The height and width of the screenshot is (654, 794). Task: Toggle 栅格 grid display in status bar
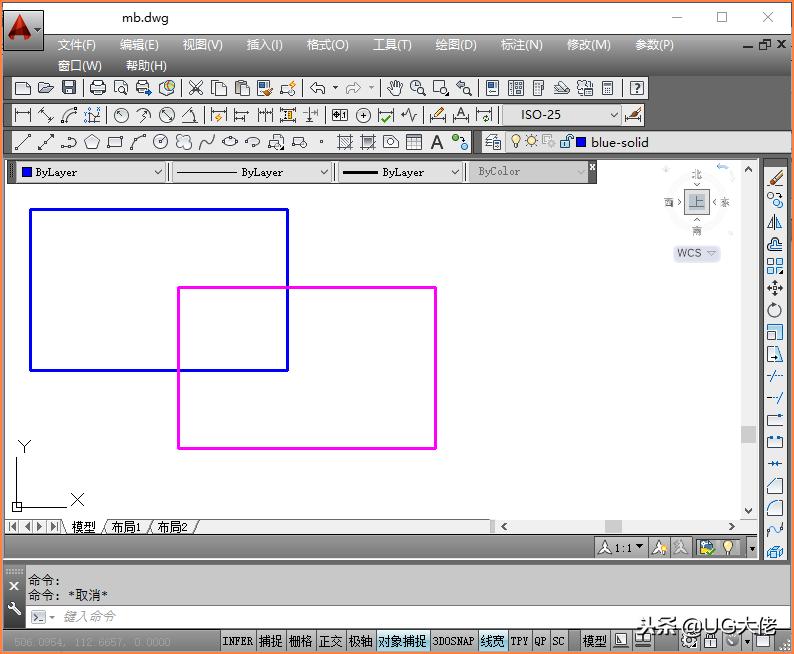pos(300,641)
